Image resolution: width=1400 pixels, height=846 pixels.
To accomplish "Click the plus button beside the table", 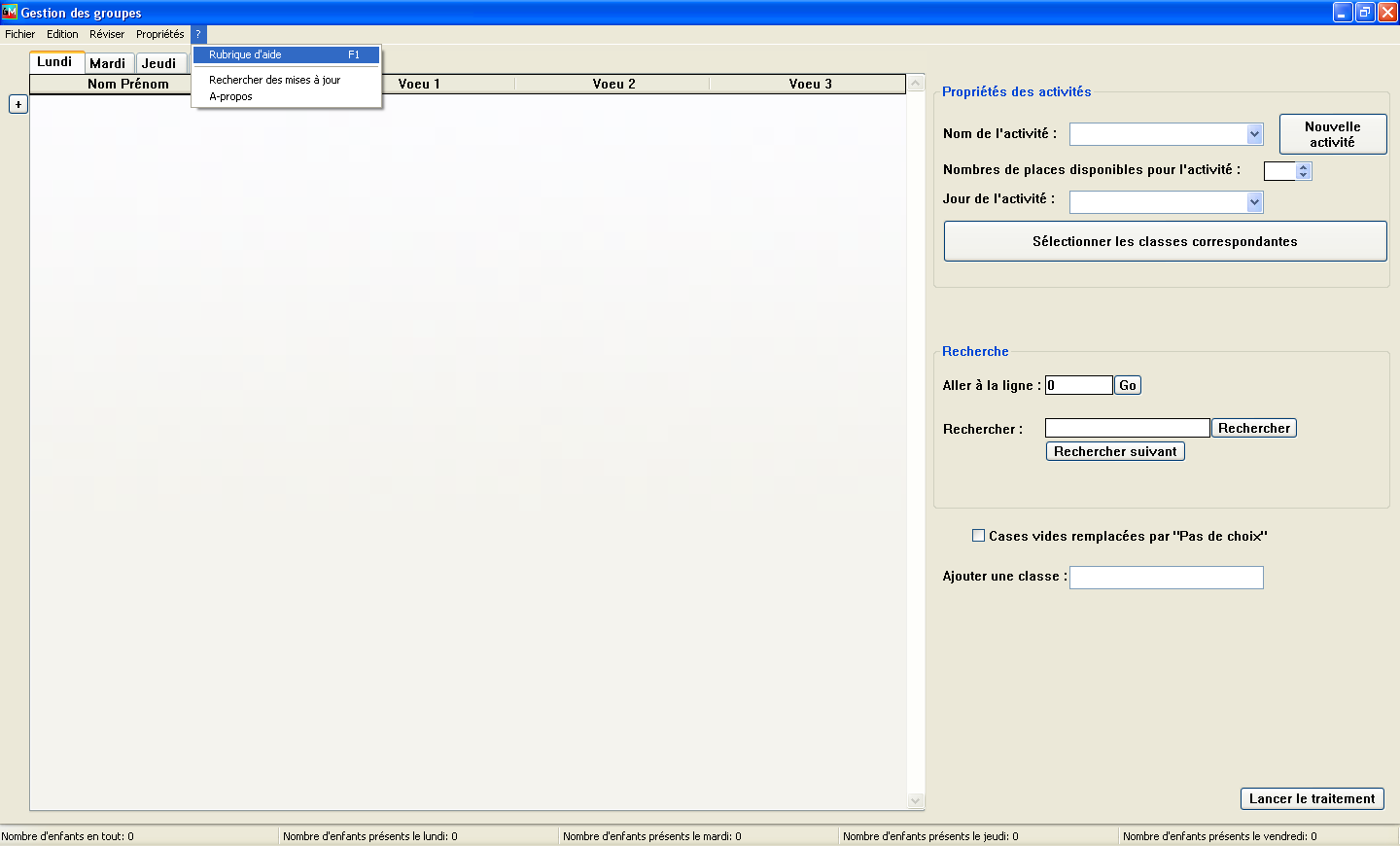I will coord(18,104).
